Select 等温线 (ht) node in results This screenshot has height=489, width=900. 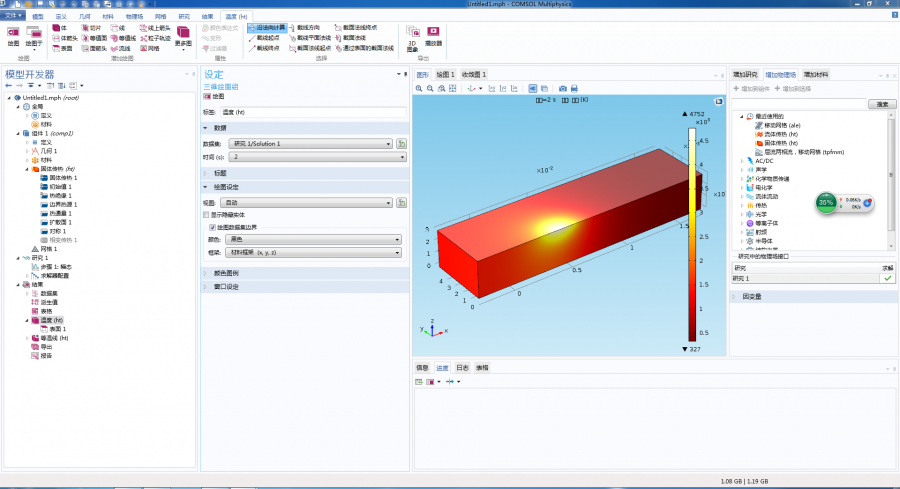[50, 338]
